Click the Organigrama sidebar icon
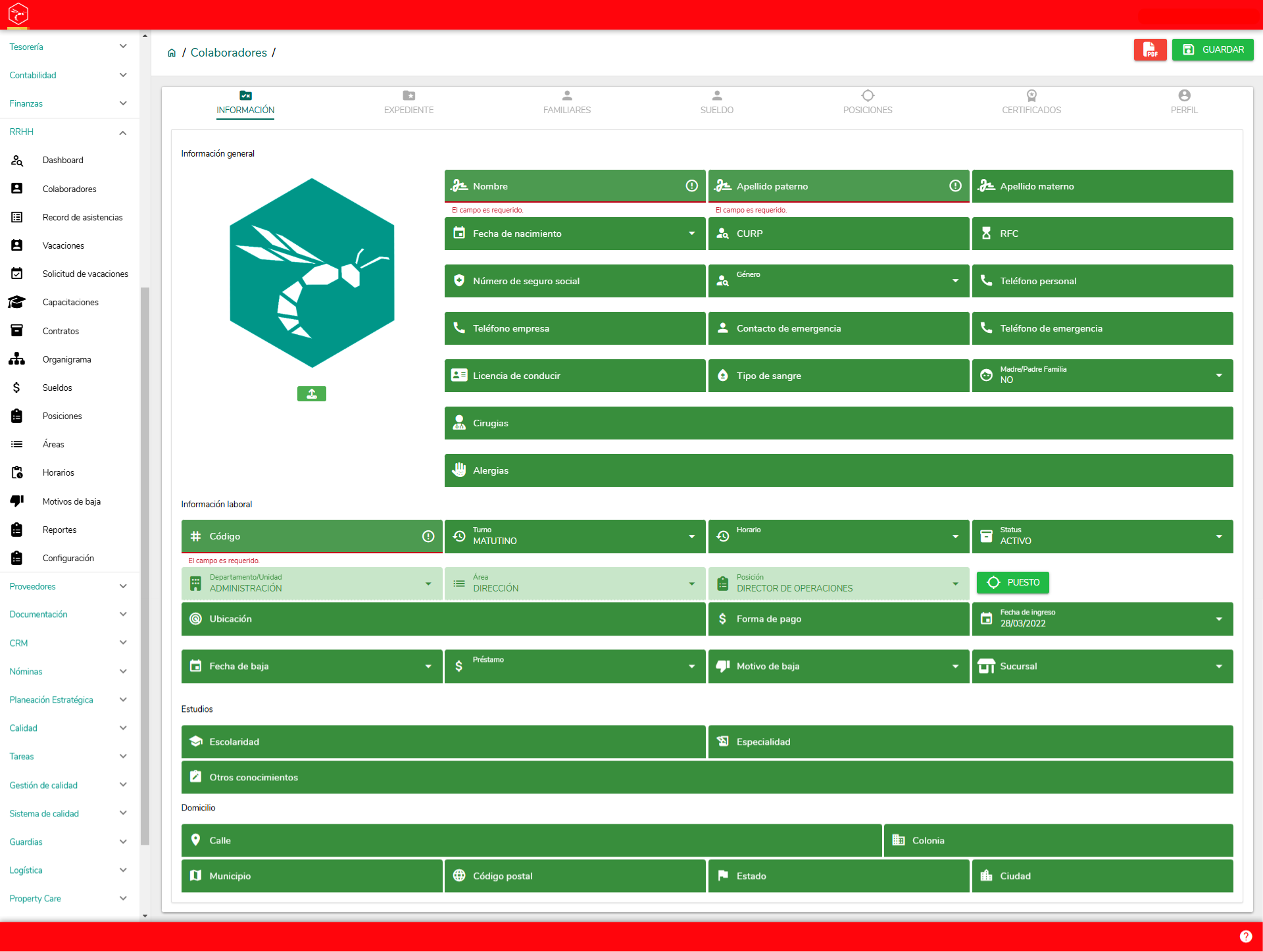 17,359
